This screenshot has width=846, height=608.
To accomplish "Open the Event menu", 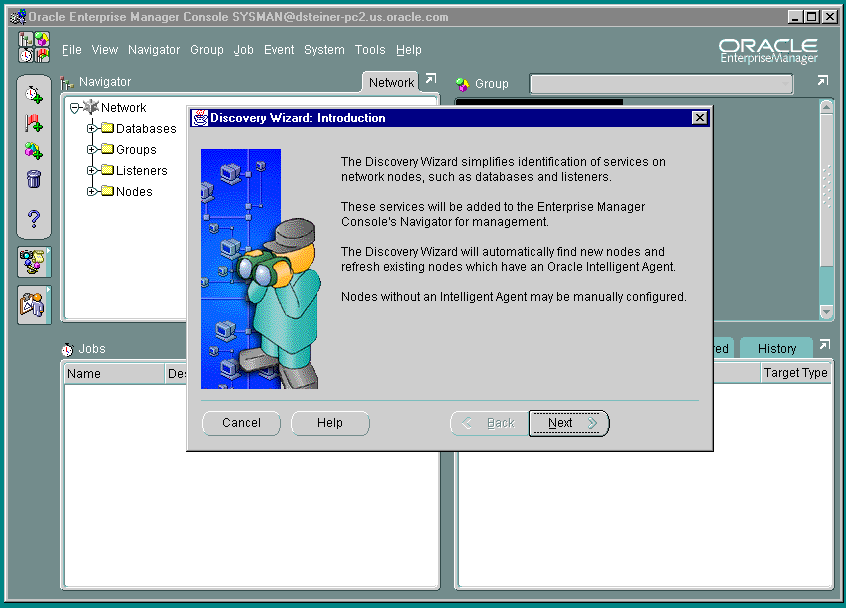I will (279, 50).
